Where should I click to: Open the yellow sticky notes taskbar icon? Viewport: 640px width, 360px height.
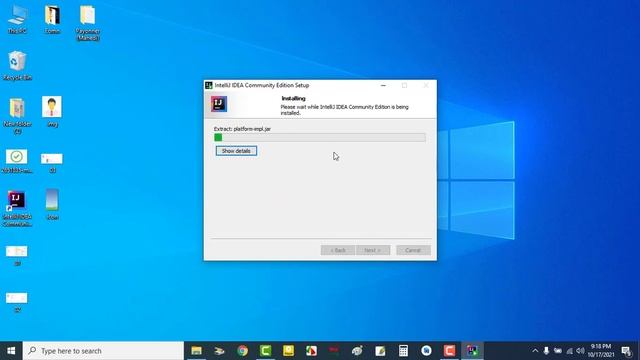tap(288, 351)
